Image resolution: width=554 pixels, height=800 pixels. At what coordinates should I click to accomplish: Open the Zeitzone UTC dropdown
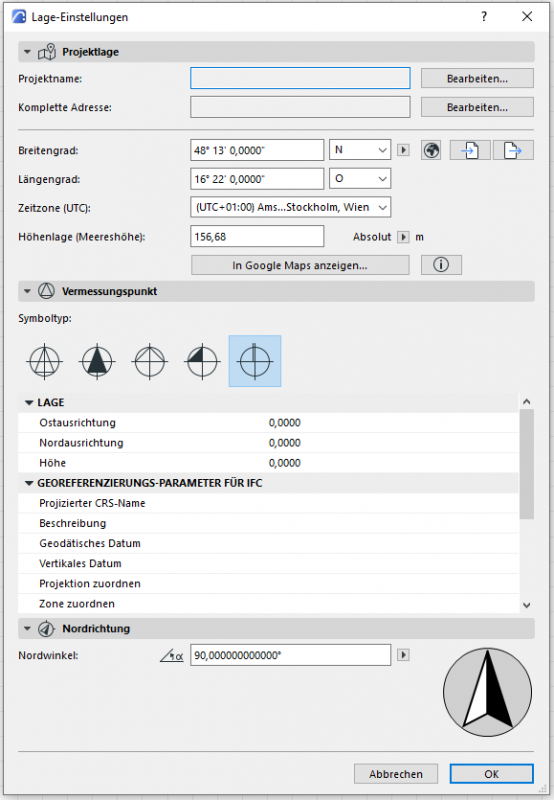291,208
